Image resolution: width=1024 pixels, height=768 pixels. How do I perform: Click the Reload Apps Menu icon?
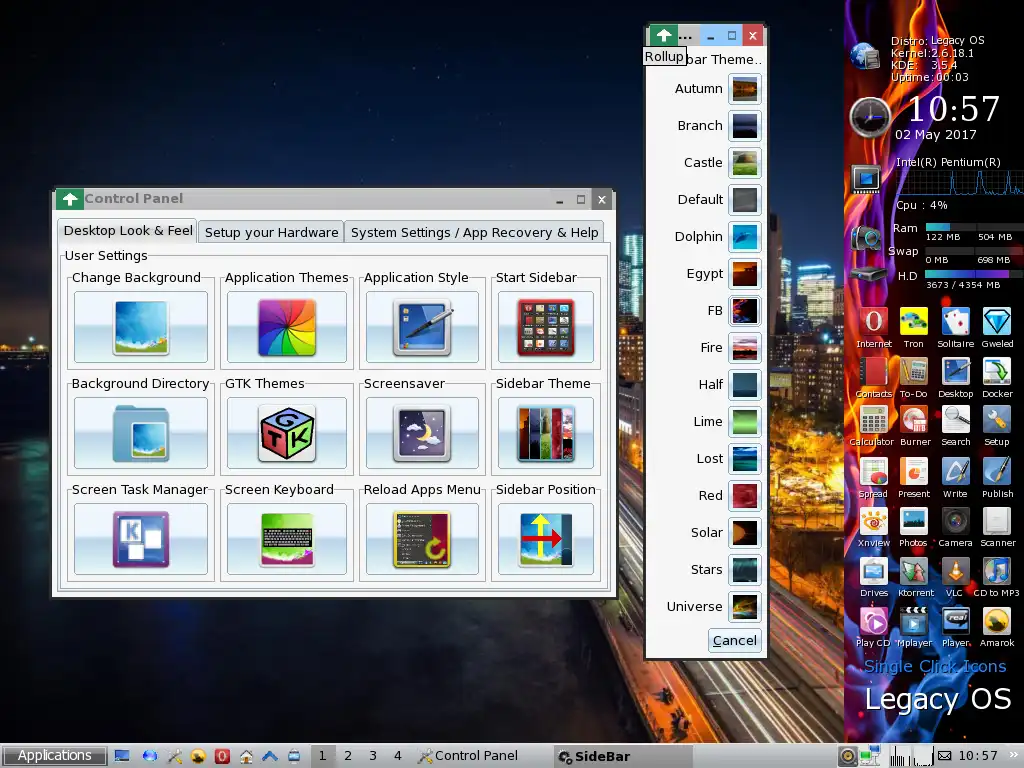(420, 539)
